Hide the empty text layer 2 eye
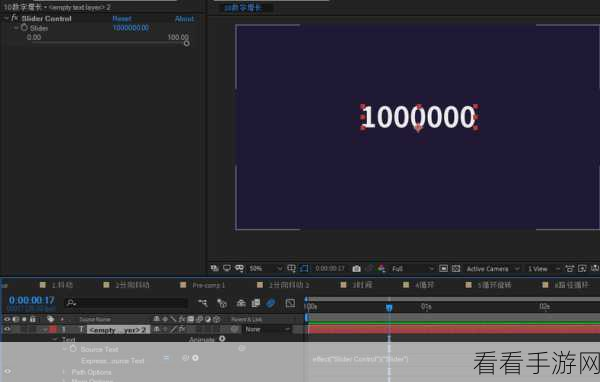 point(7,329)
